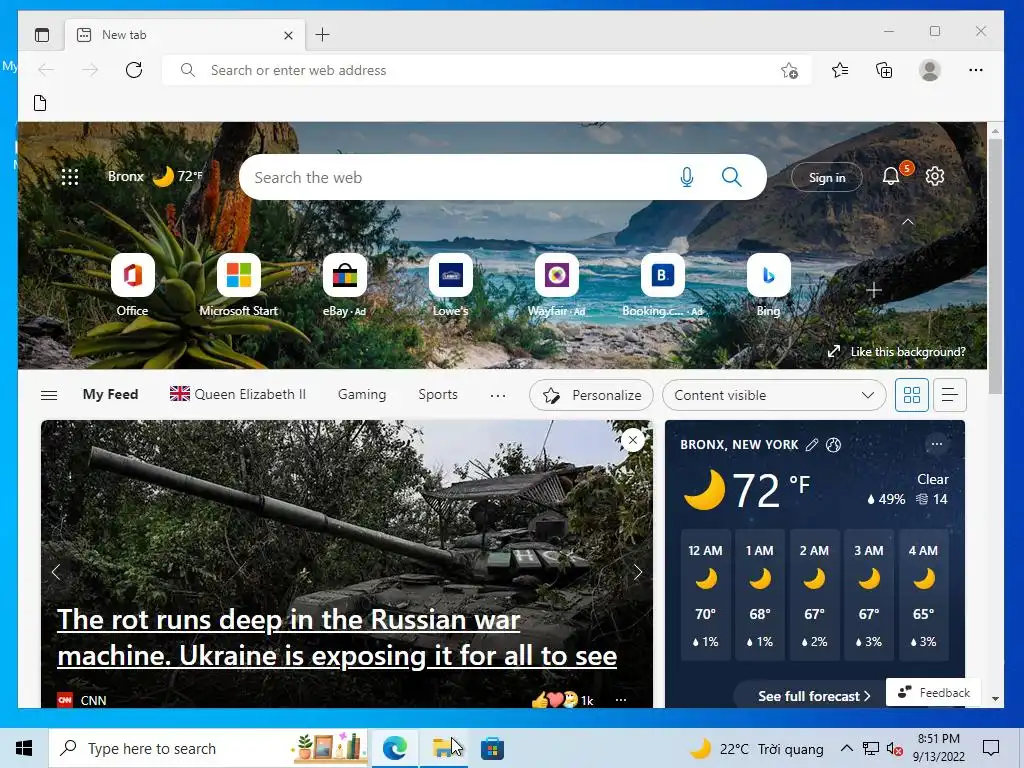1024x768 pixels.
Task: Open the Lowe's quick link
Action: (451, 285)
